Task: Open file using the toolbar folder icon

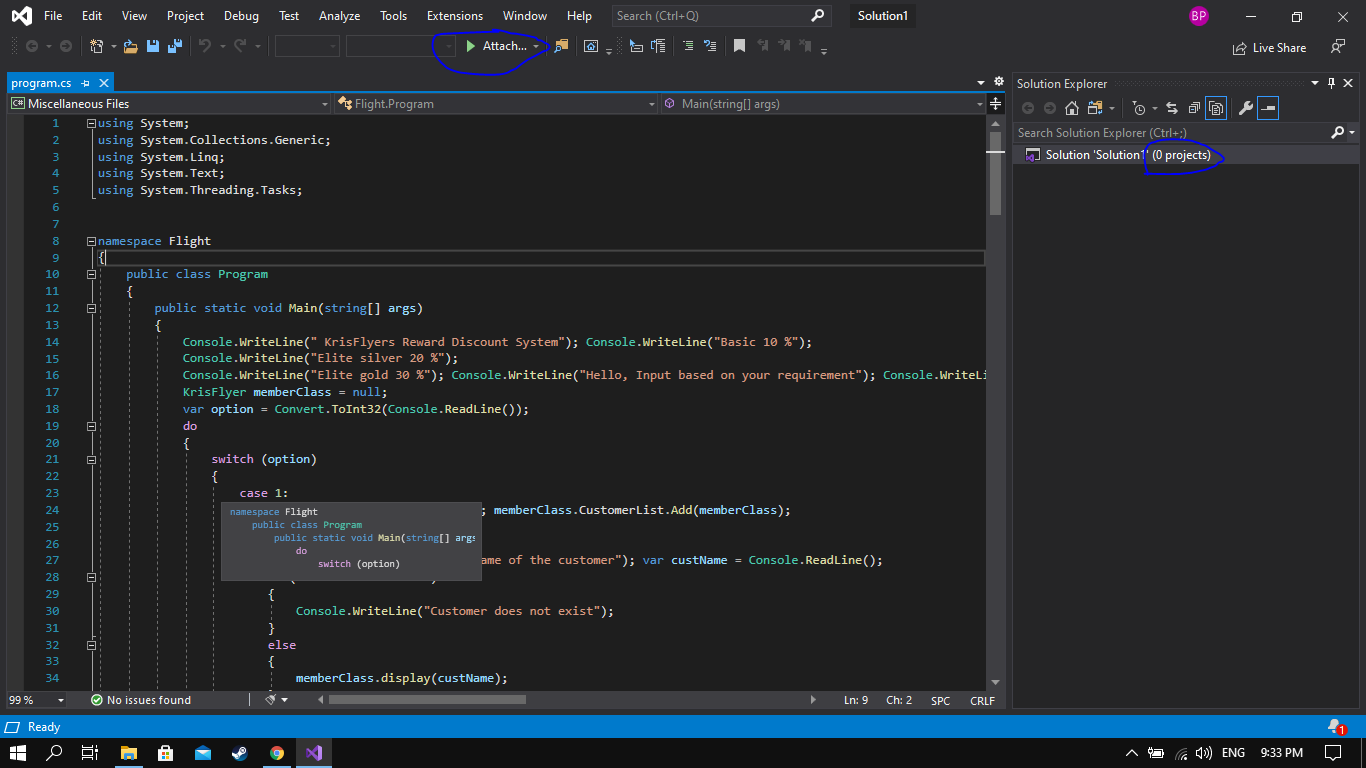Action: [x=130, y=46]
